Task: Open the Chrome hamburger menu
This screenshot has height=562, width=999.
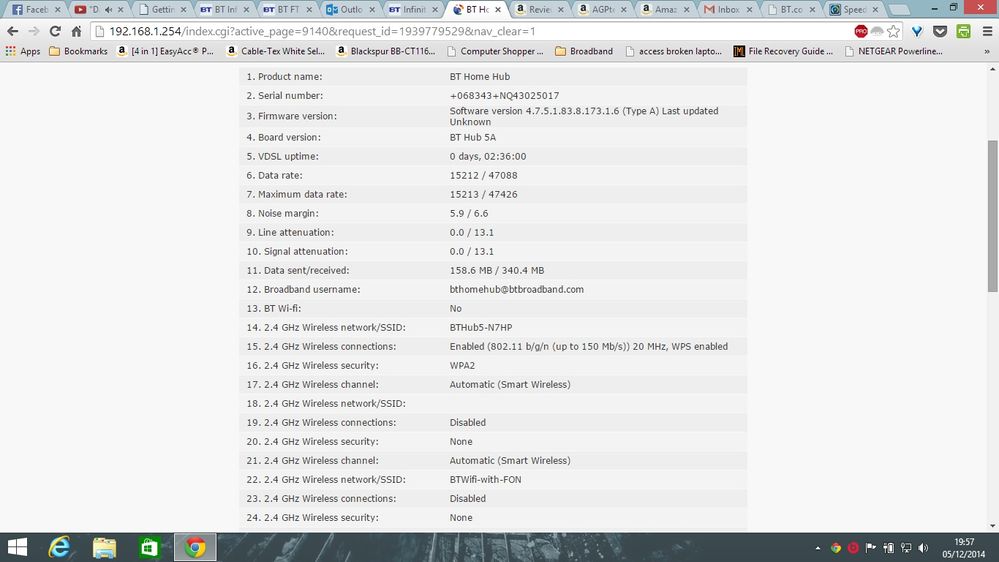Action: [987, 31]
